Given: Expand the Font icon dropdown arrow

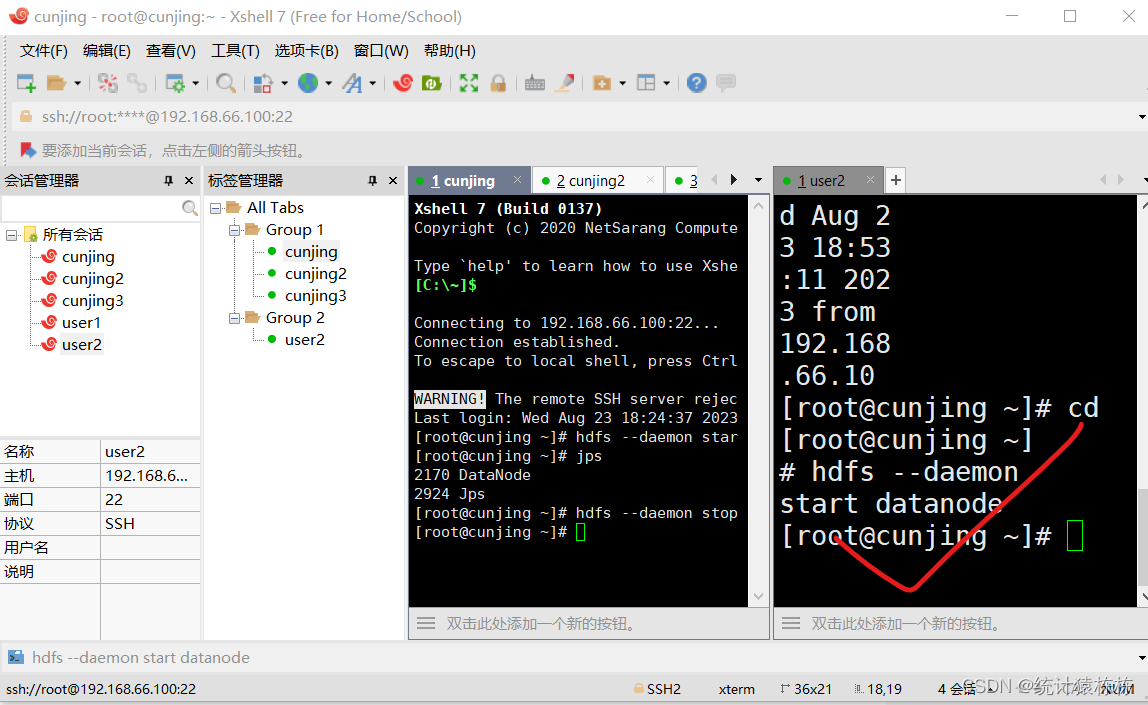Looking at the screenshot, I should click(373, 83).
